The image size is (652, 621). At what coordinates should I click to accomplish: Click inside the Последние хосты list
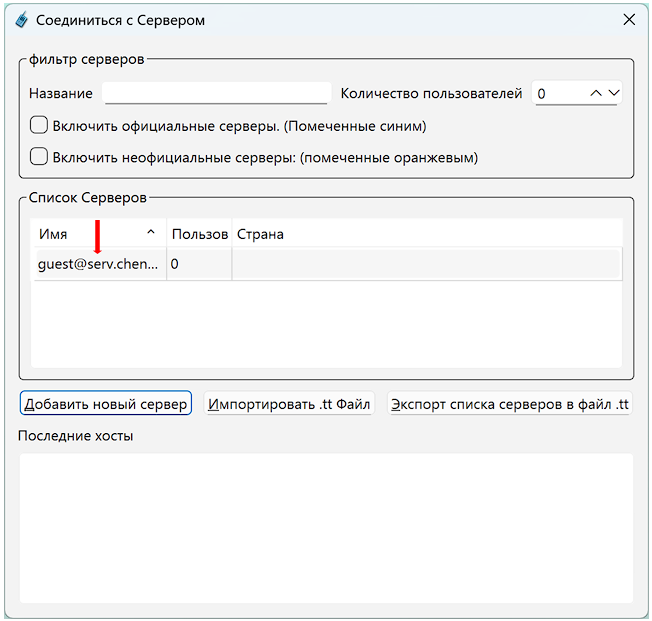(326, 528)
